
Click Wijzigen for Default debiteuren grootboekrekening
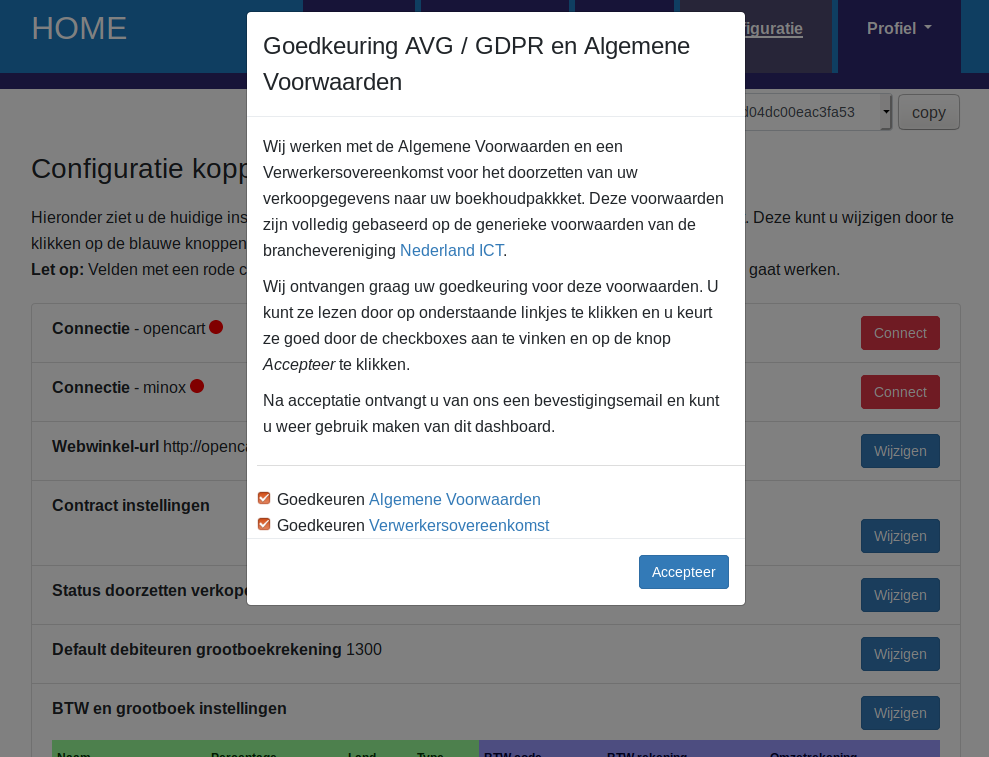click(x=900, y=654)
